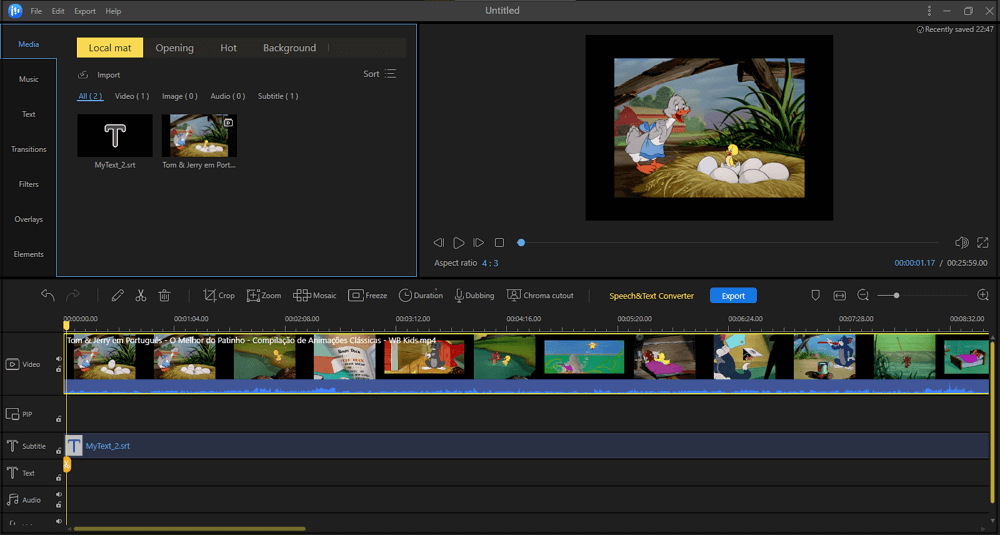1000x535 pixels.
Task: Open the Elements sidebar section
Action: [x=29, y=254]
